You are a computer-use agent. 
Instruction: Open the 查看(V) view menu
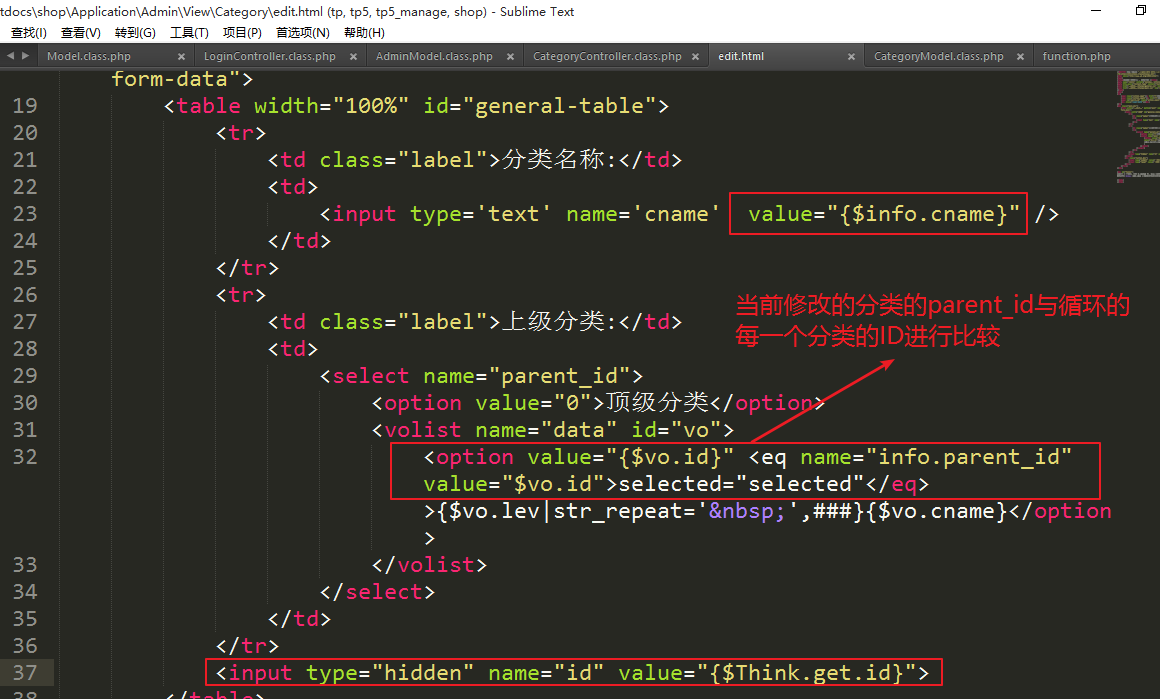[x=81, y=33]
